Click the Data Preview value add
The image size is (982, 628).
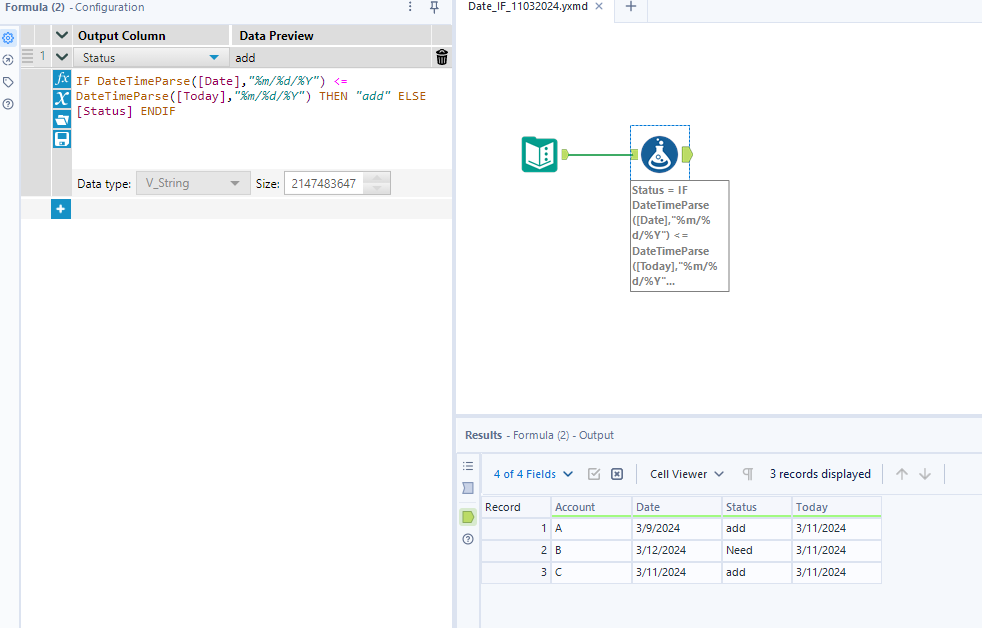(246, 58)
